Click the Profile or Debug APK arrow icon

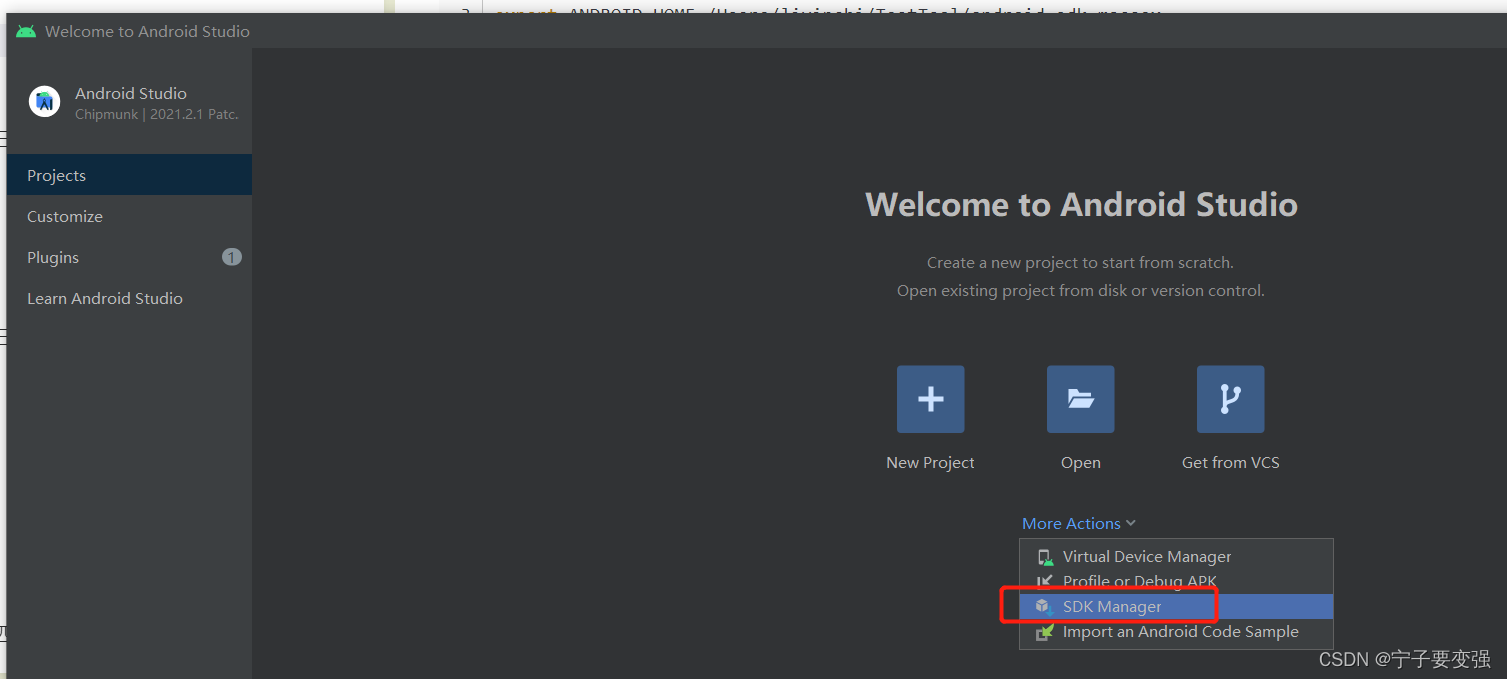[1045, 581]
